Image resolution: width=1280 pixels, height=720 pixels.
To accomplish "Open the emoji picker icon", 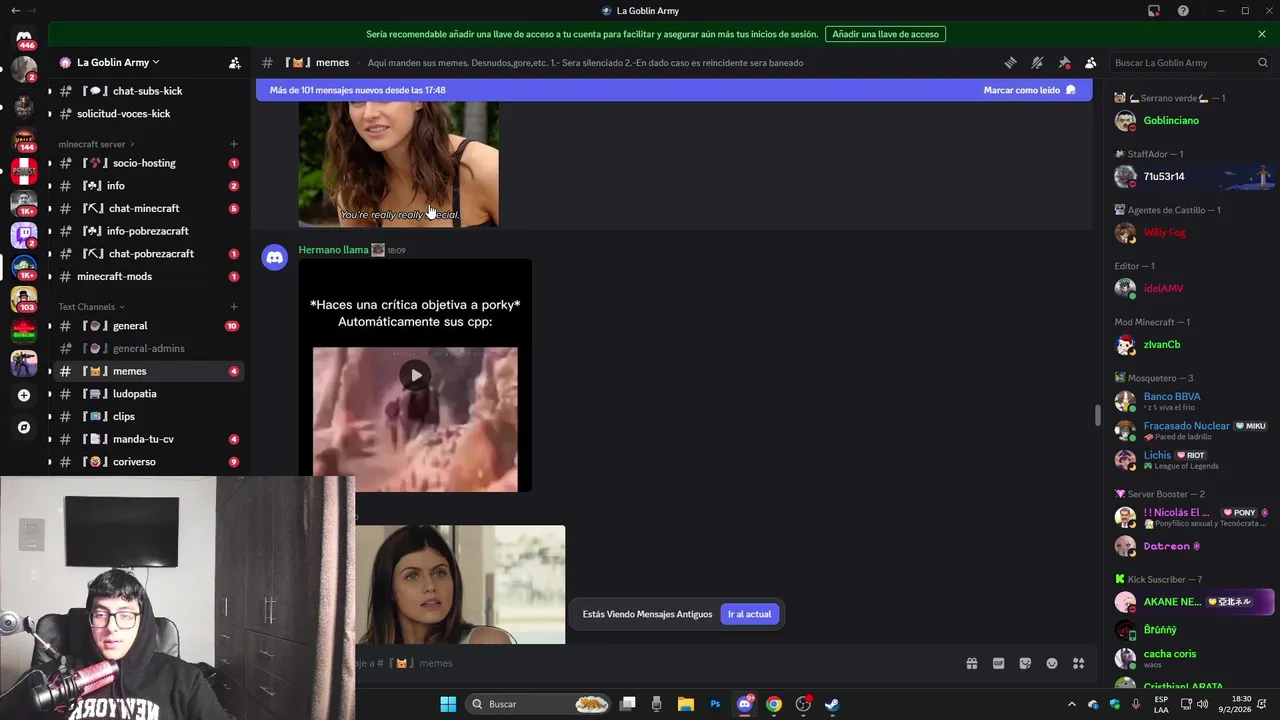I will (1052, 663).
